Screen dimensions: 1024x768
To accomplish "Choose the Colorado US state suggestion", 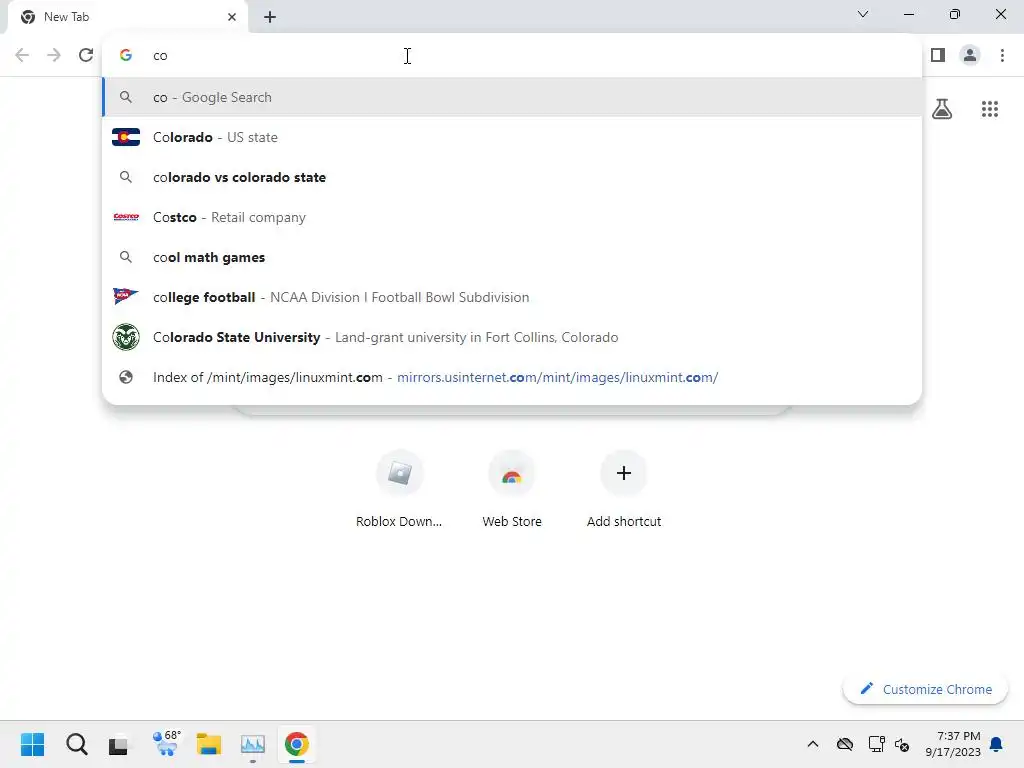I will point(512,137).
